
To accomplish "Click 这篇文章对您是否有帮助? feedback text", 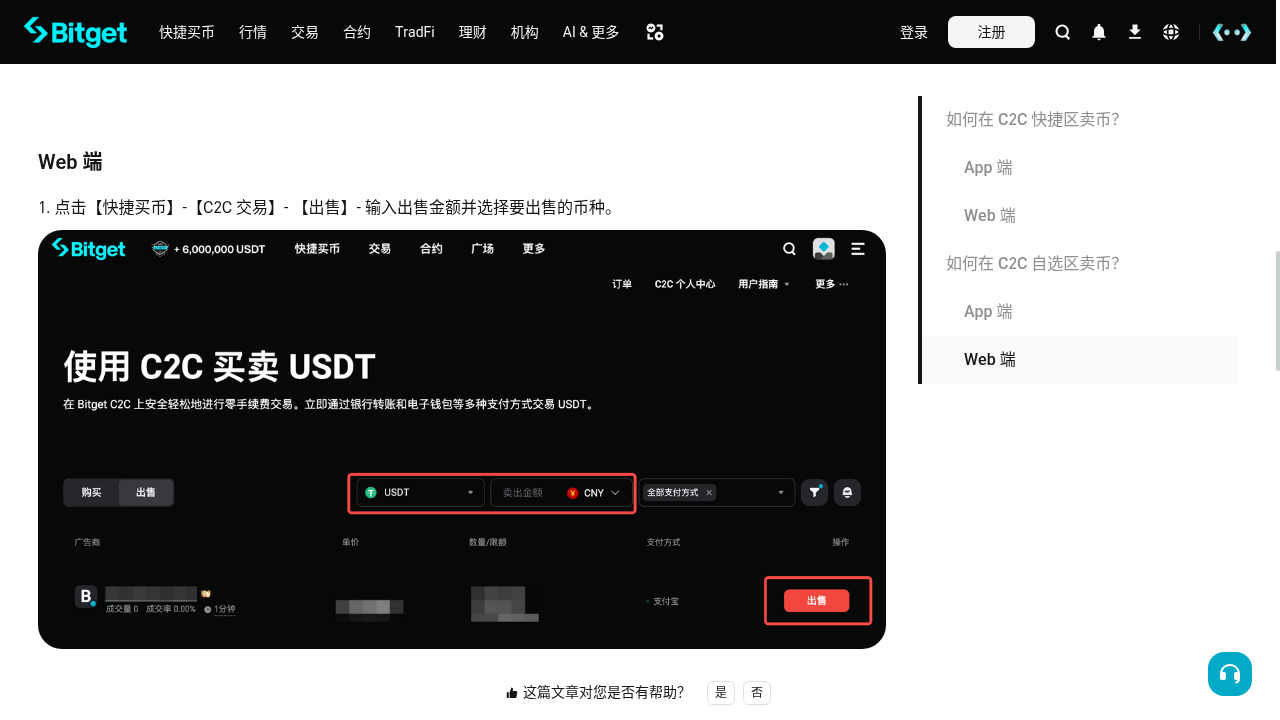I will coord(603,693).
